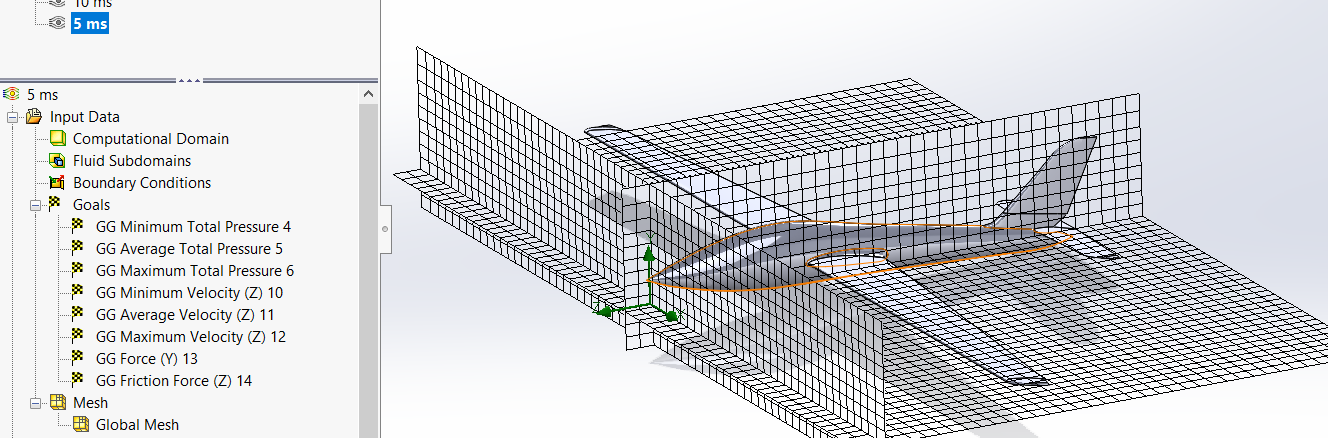The width and height of the screenshot is (1328, 438).
Task: Click the horizontal panel splitter grip
Action: 189,79
